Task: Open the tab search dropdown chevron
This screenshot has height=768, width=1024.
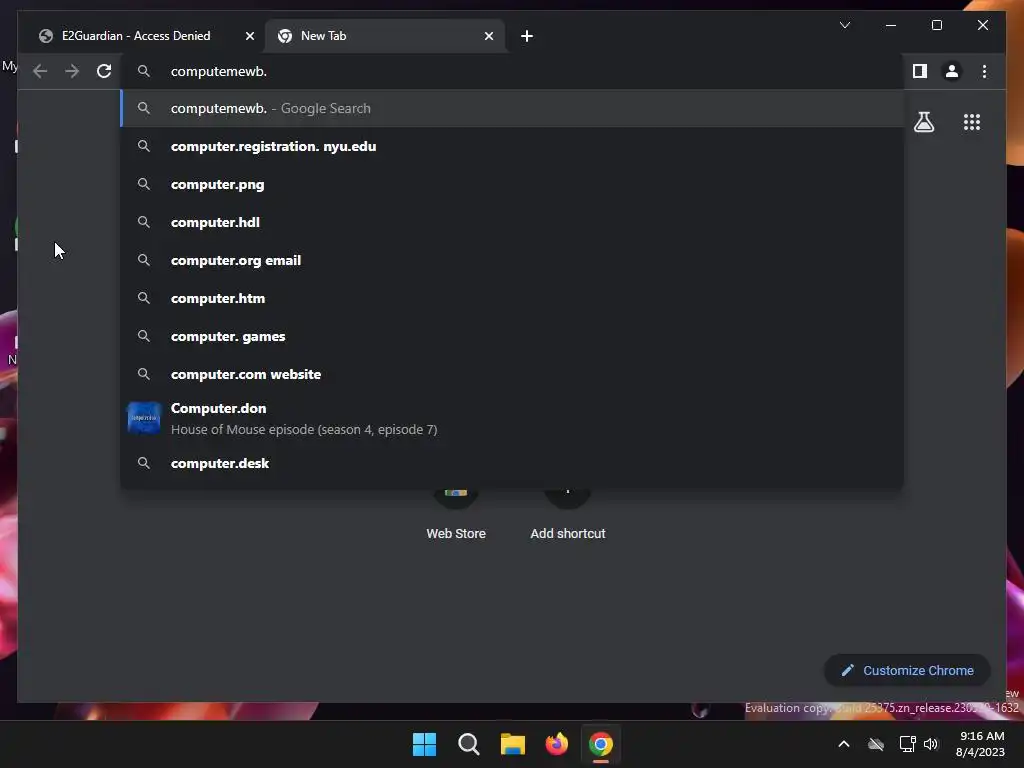Action: point(845,25)
